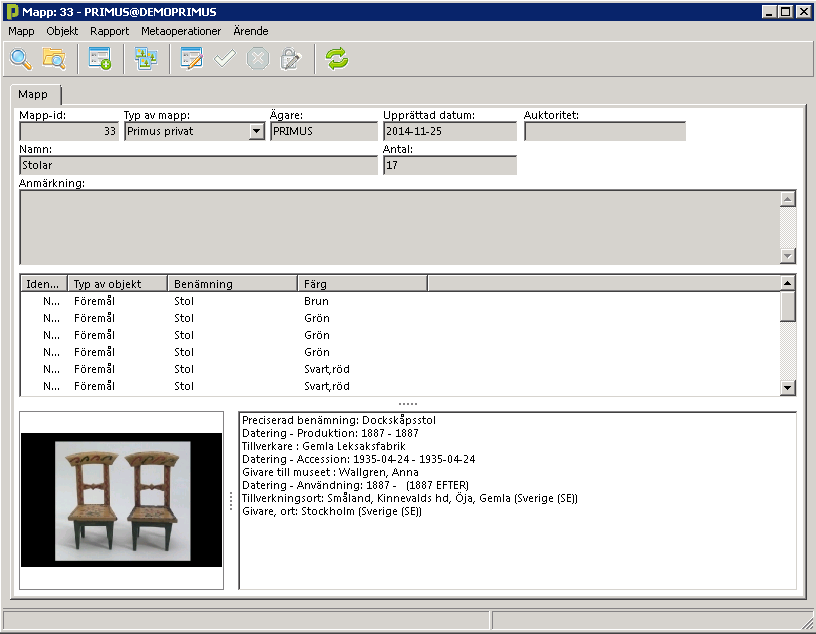Viewport: 816px width, 634px height.
Task: Select the row with color Brun
Action: [401, 301]
